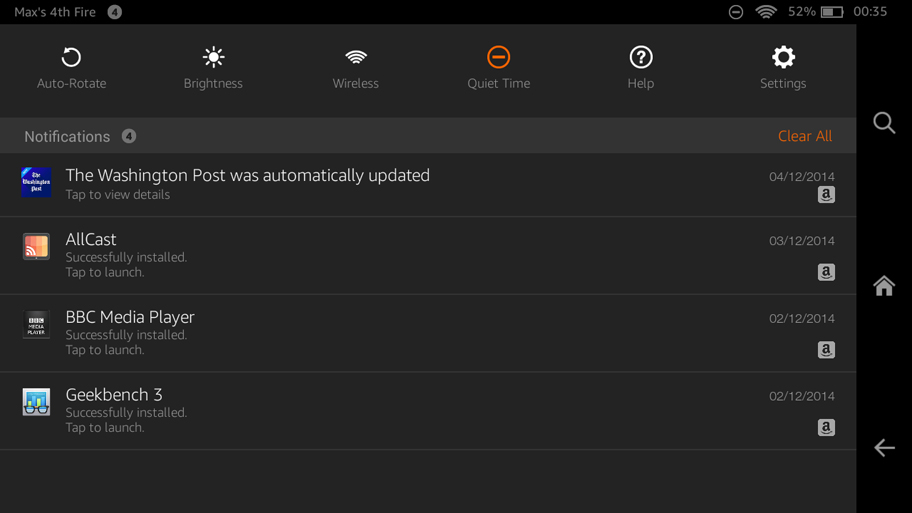Click the 52% battery percentage

click(x=801, y=12)
